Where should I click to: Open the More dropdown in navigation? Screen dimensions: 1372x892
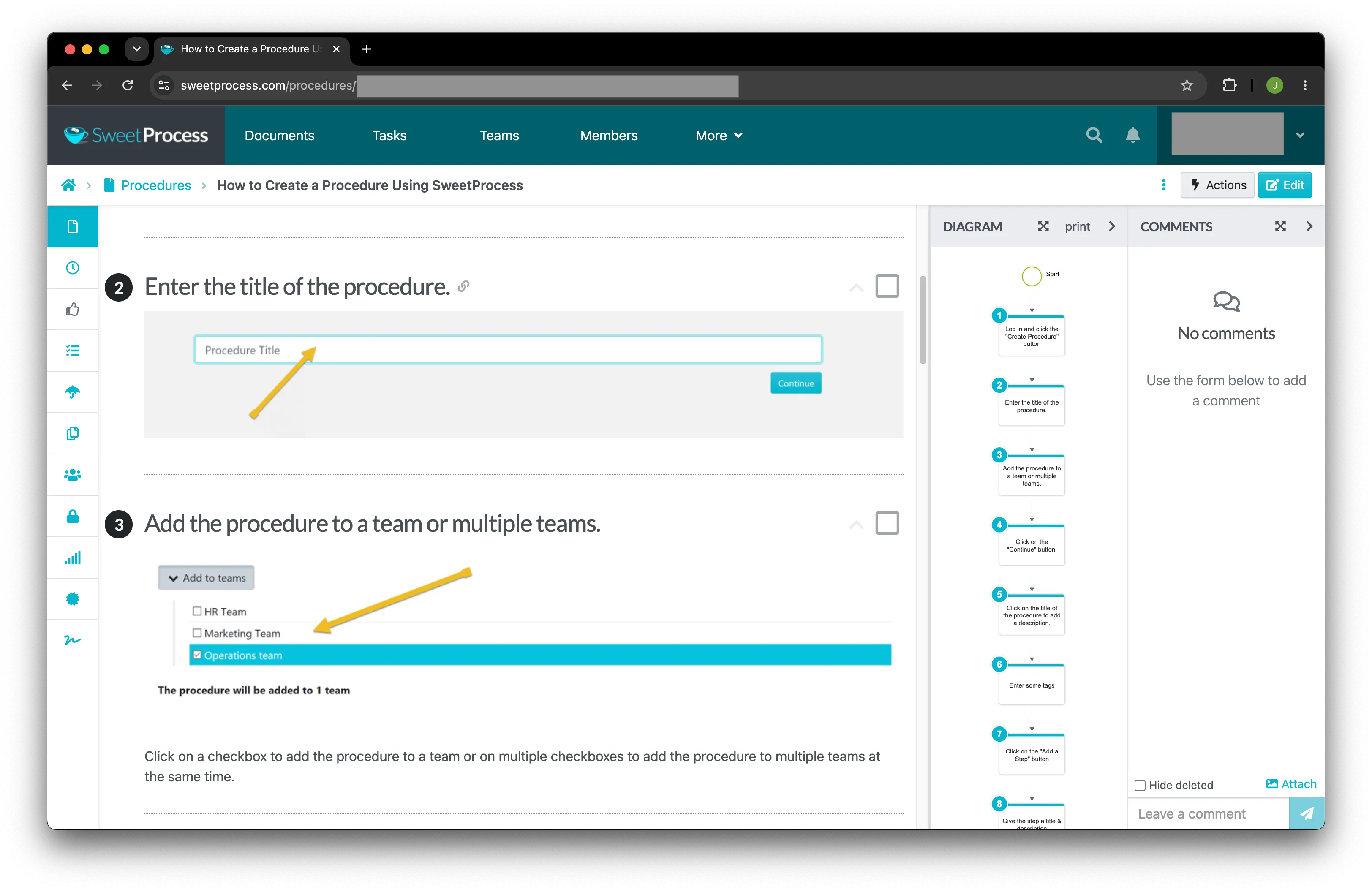coord(719,136)
